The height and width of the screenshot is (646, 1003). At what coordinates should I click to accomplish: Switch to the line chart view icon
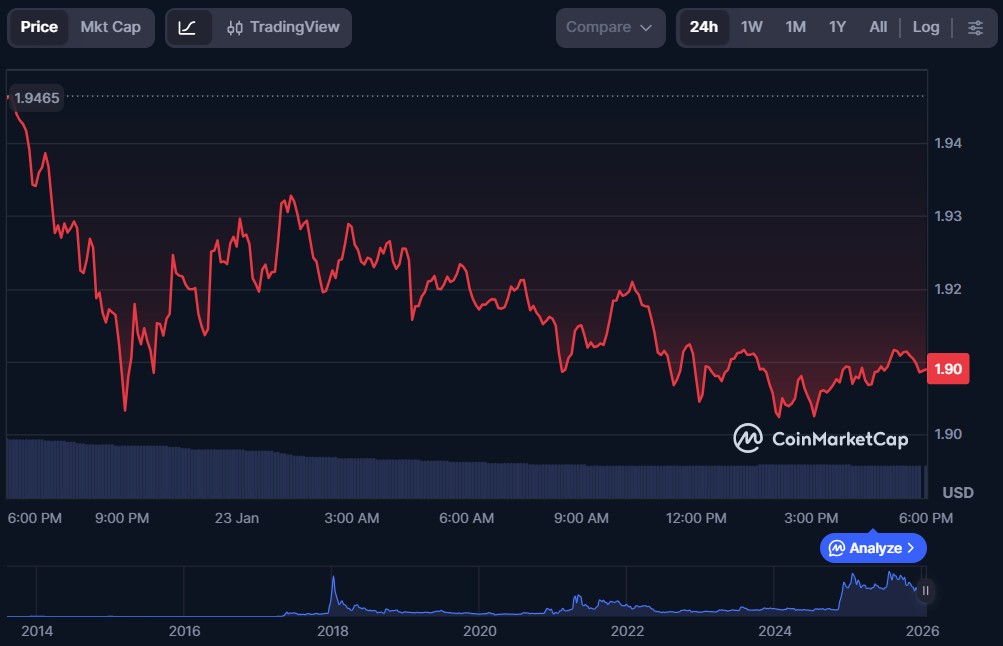click(x=187, y=27)
